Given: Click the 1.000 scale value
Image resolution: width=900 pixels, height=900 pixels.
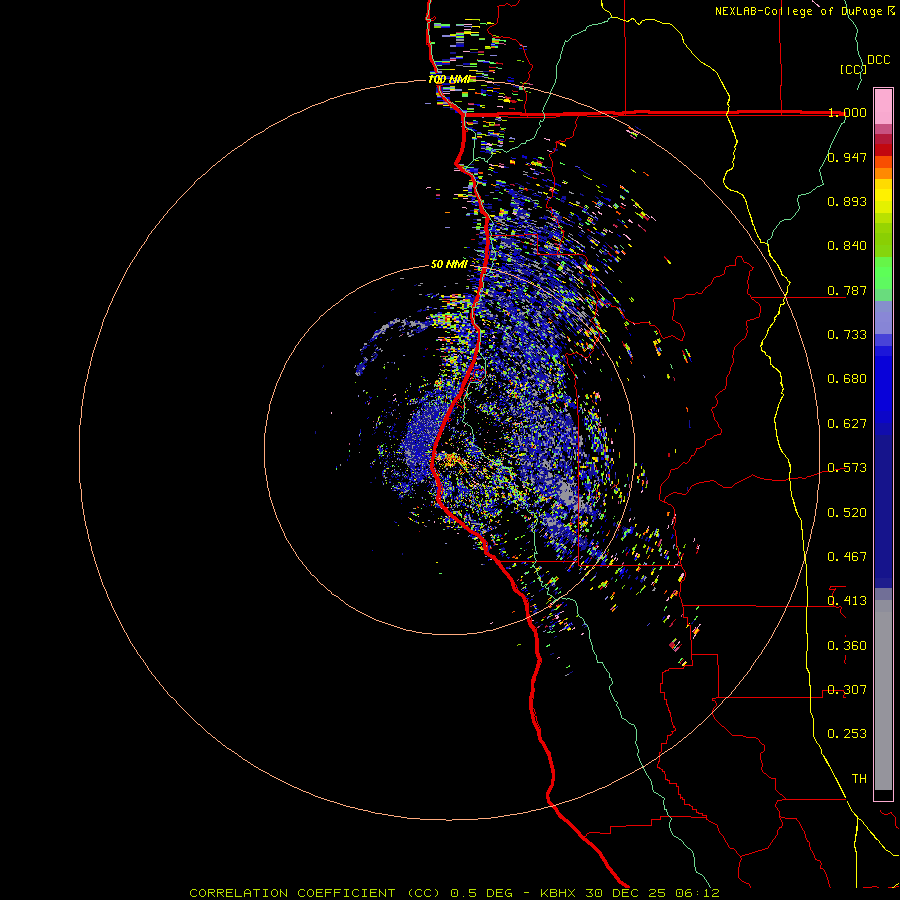Looking at the screenshot, I should (x=847, y=112).
